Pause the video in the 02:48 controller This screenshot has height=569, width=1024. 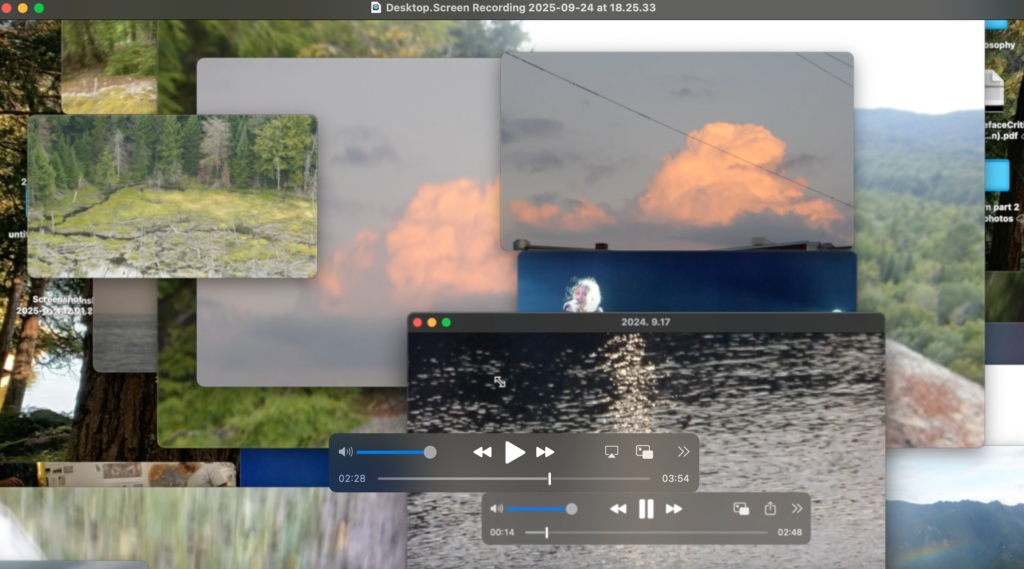click(646, 509)
